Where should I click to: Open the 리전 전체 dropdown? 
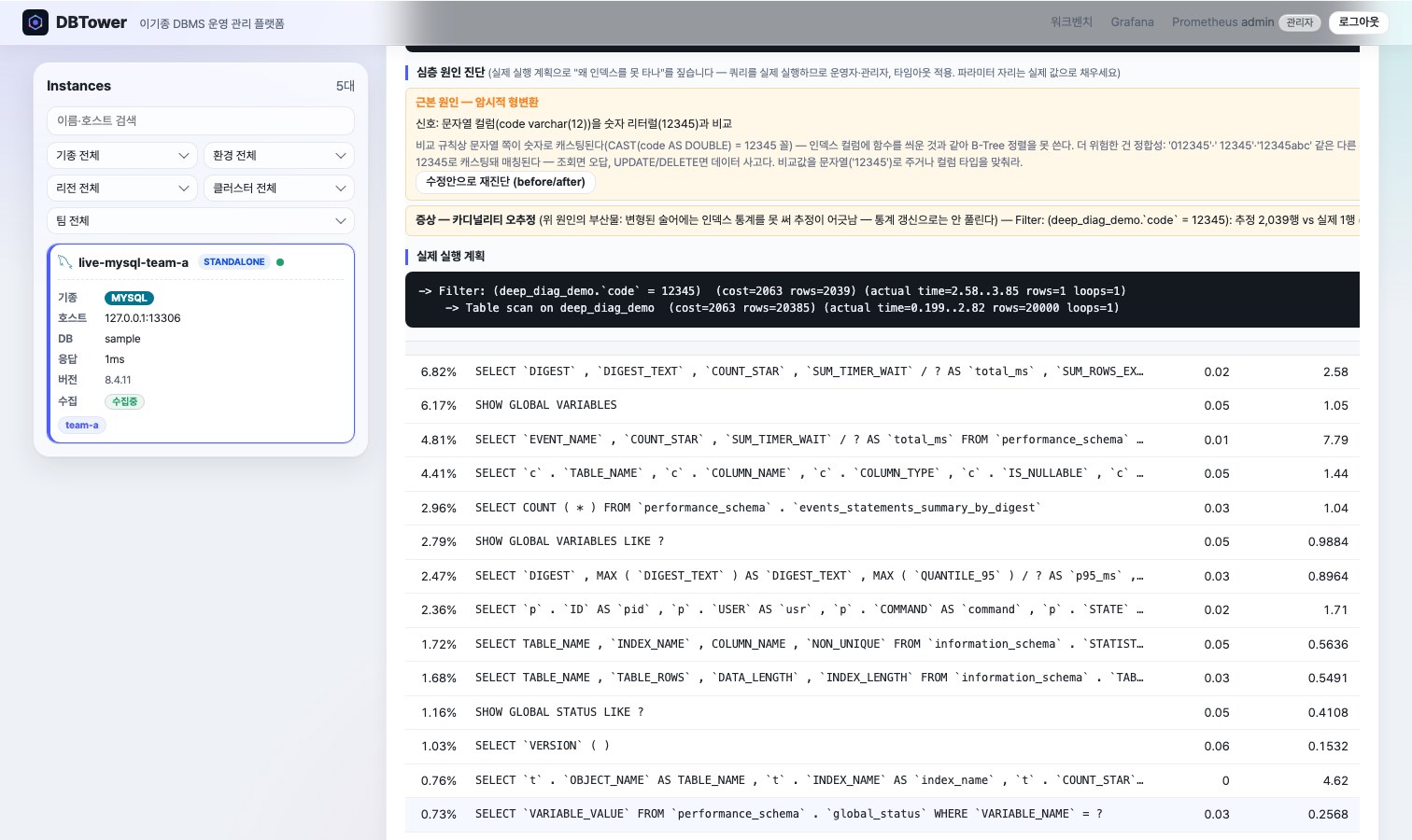[122, 188]
